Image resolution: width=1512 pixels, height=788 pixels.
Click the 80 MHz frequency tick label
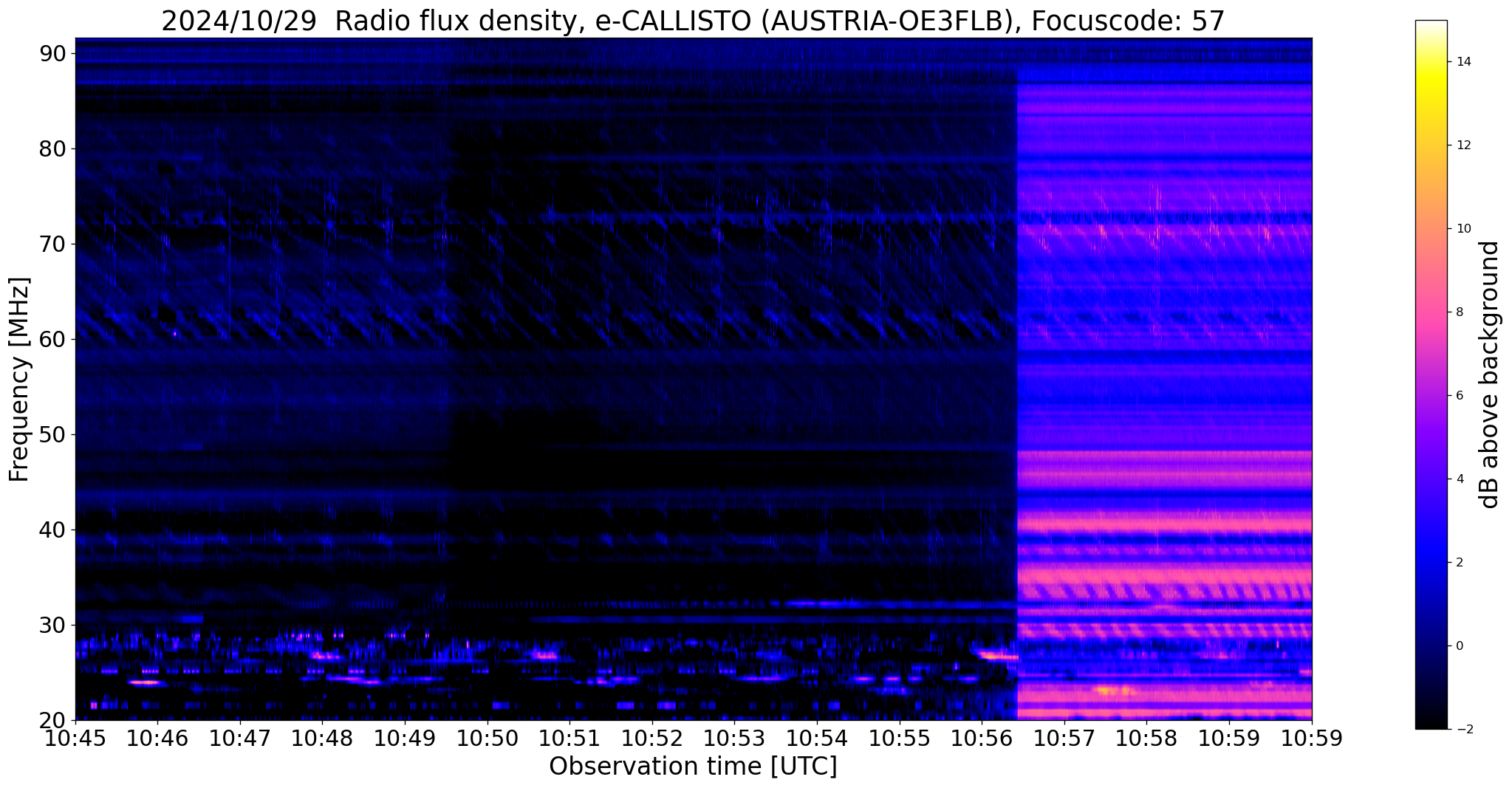point(52,148)
